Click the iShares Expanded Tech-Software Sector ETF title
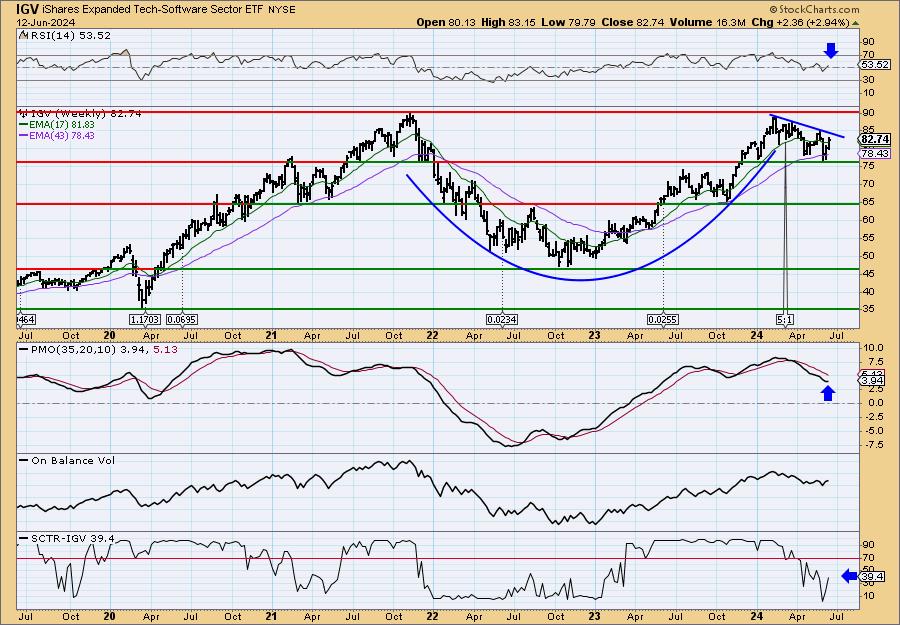This screenshot has height=625, width=900. click(x=153, y=10)
